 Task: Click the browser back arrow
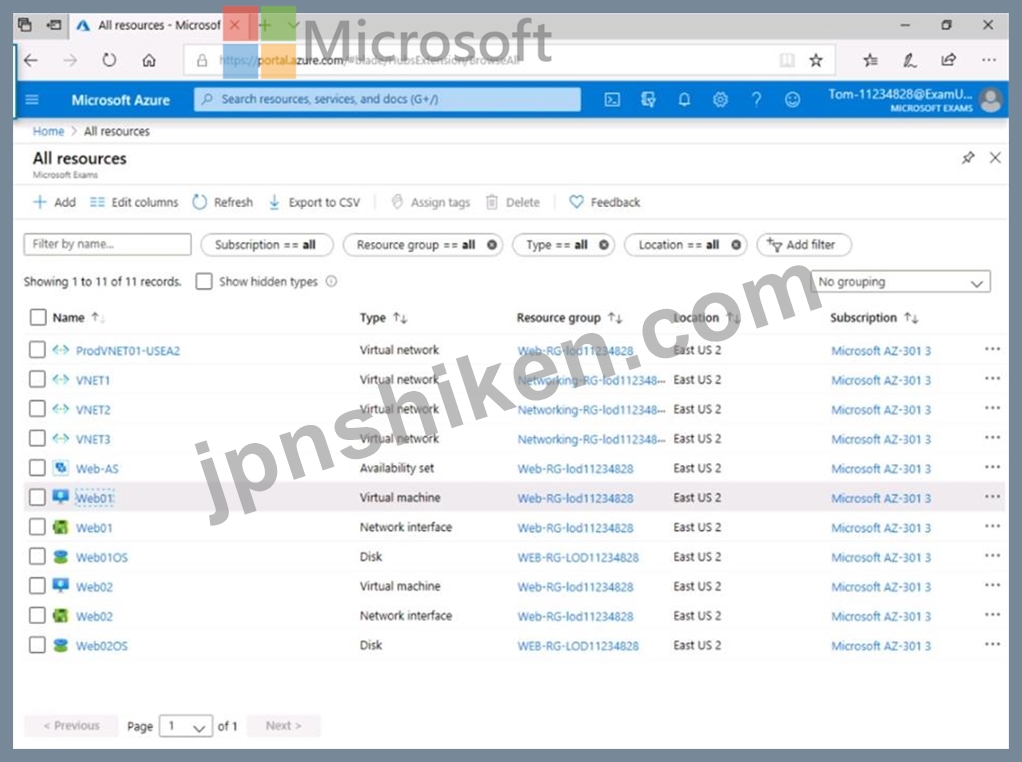[x=31, y=61]
